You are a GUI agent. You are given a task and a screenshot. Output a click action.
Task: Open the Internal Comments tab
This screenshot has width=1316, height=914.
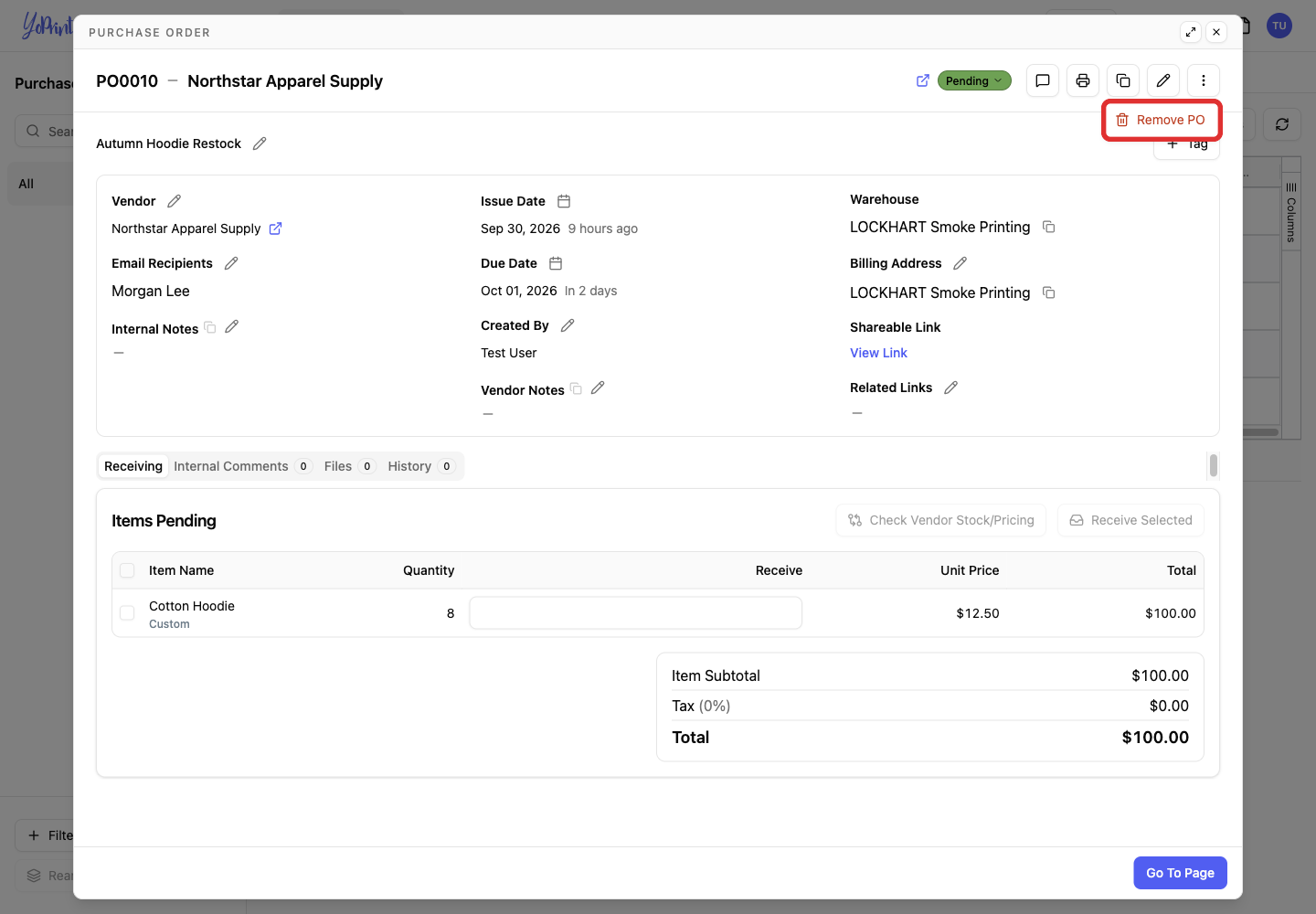coord(242,466)
